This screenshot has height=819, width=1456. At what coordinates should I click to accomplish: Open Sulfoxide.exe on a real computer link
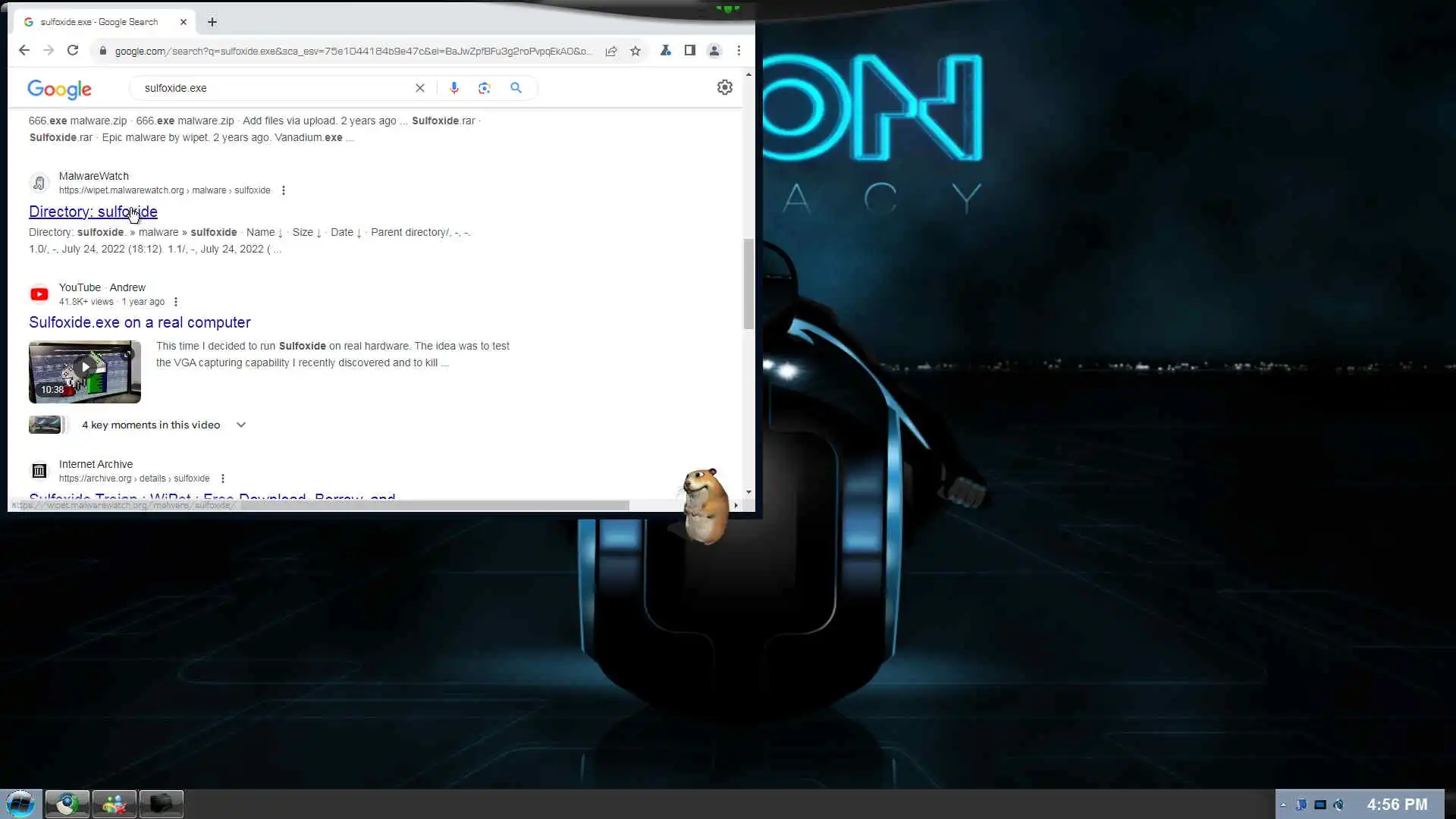140,322
